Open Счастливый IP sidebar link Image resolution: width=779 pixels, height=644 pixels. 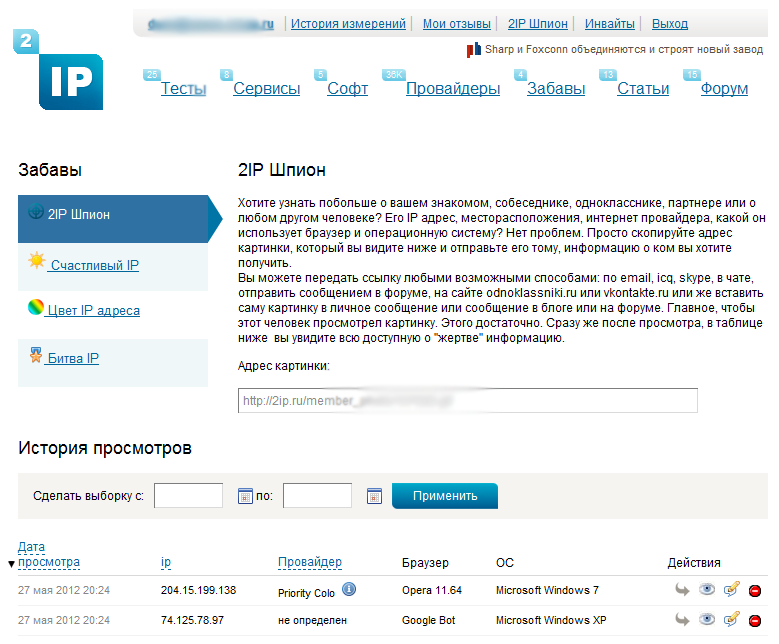(x=93, y=265)
